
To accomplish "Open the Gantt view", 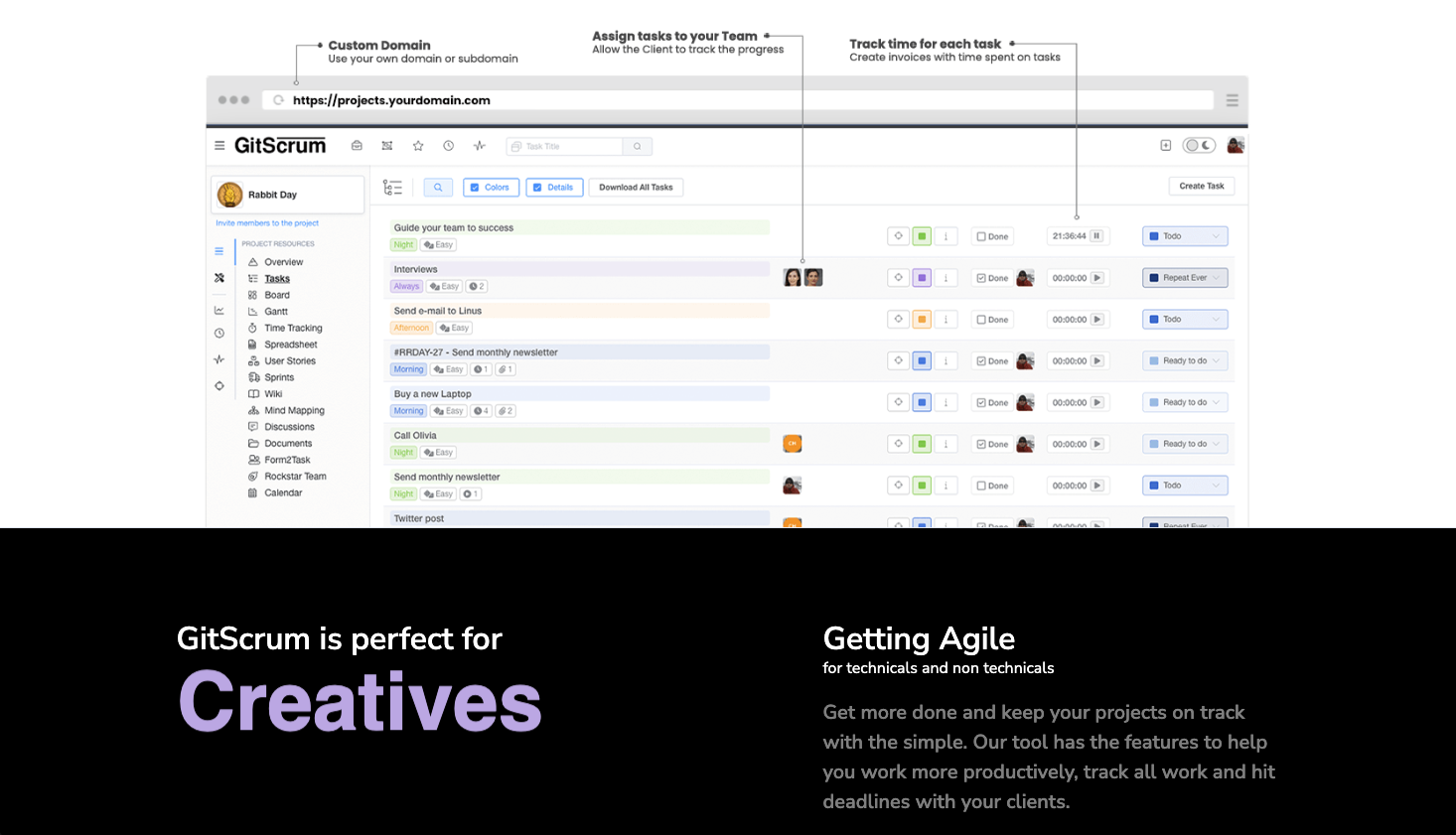I will [276, 312].
